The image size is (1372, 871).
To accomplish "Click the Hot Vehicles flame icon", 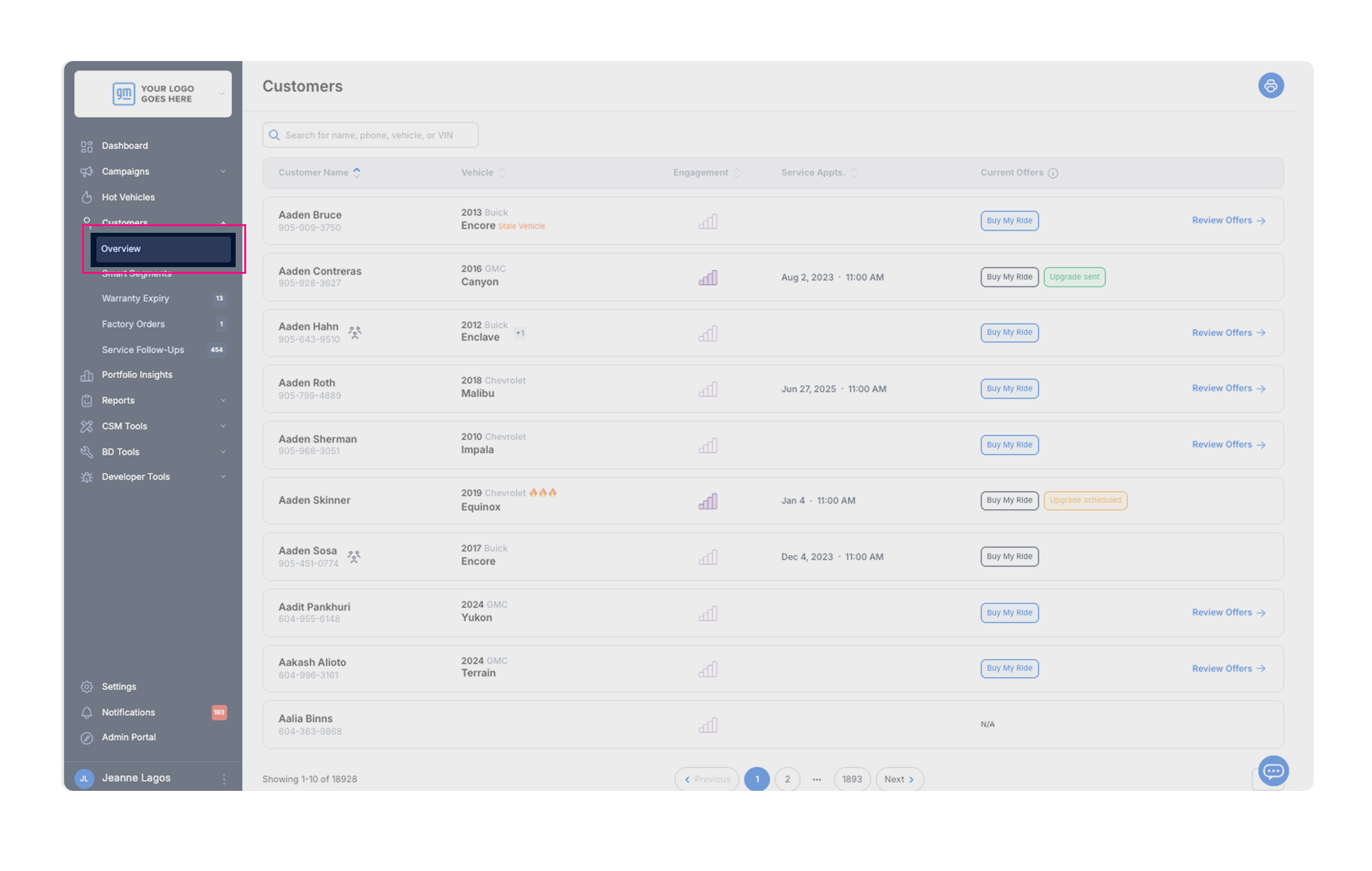I will [x=87, y=197].
